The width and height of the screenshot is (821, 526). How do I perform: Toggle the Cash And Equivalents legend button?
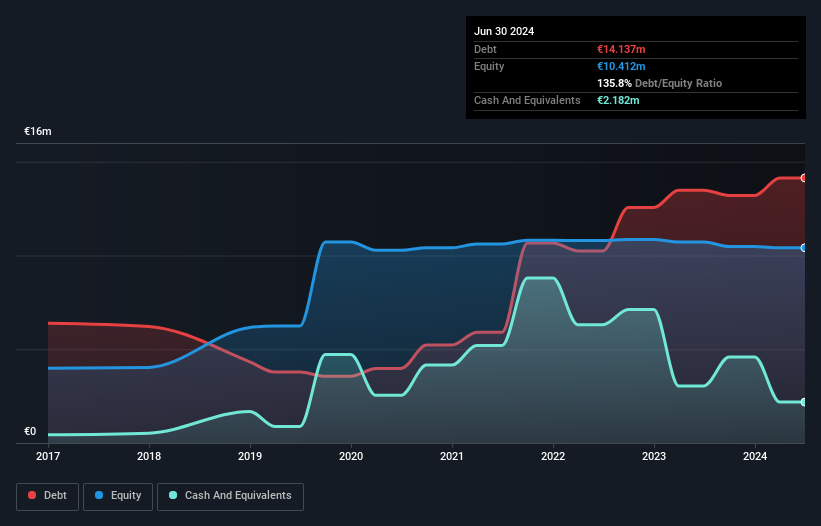[230, 496]
